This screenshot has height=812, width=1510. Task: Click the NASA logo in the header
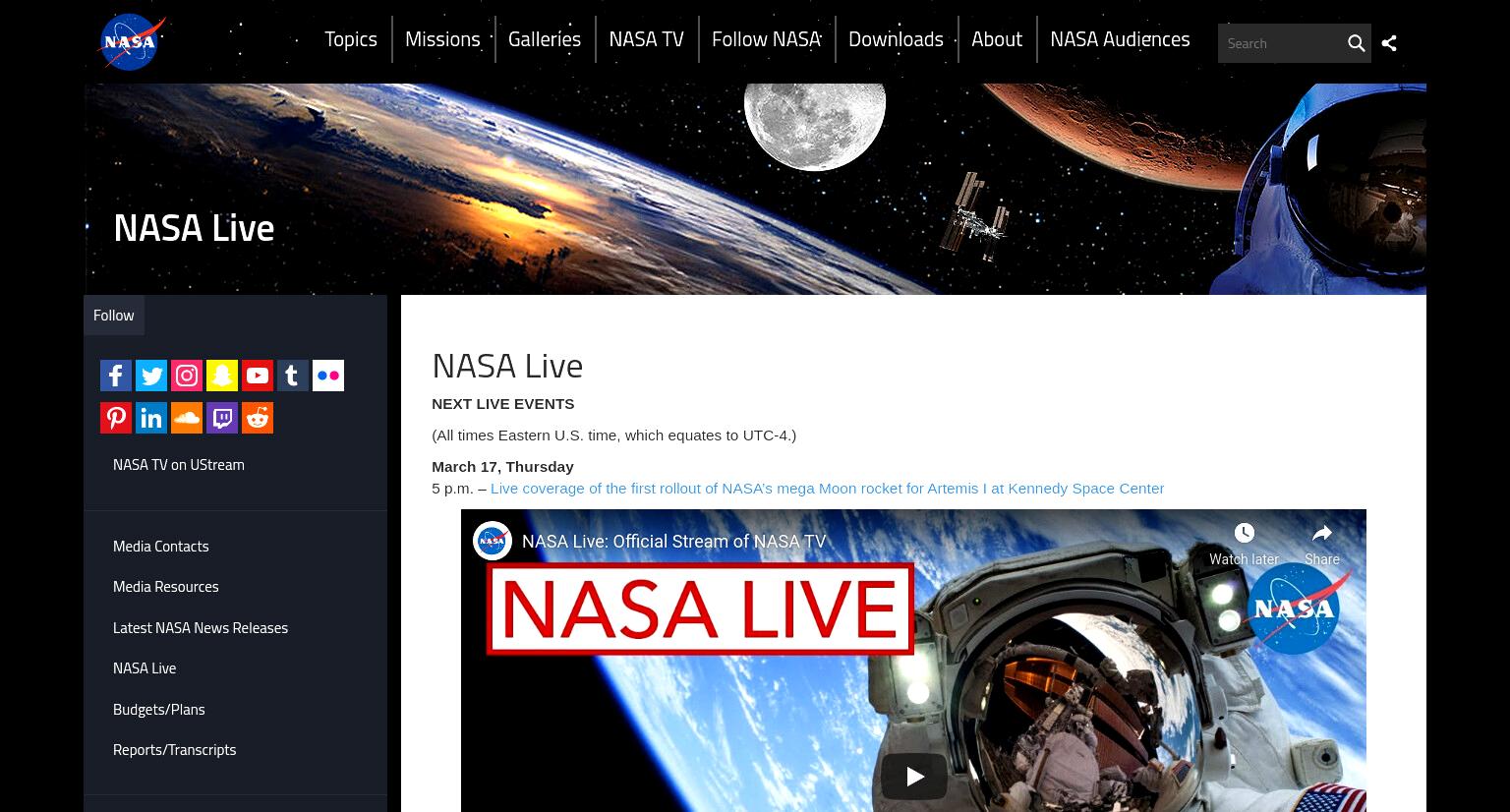(x=132, y=42)
